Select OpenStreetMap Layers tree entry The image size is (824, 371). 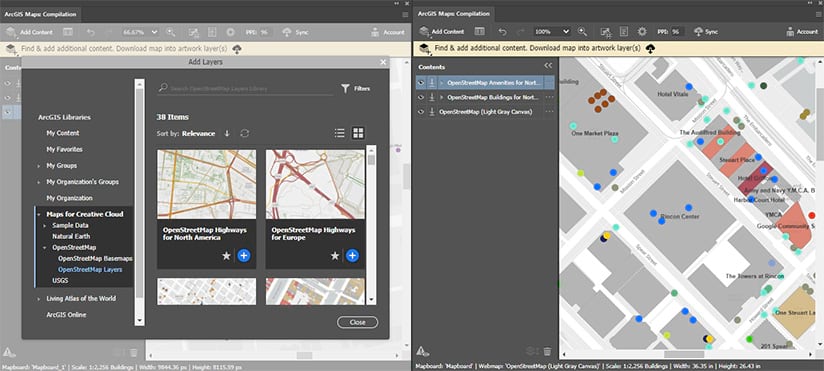point(90,270)
